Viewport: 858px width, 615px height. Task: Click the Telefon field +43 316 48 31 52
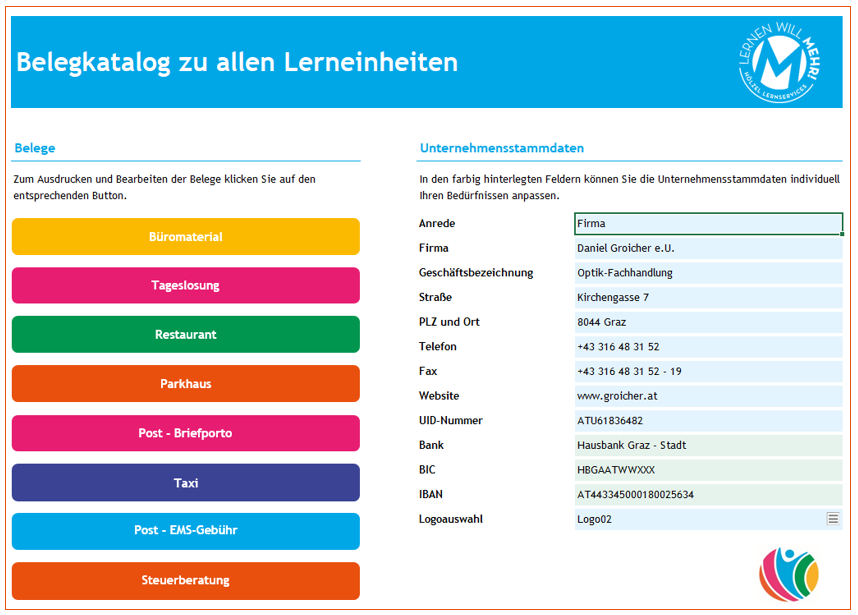tap(708, 346)
